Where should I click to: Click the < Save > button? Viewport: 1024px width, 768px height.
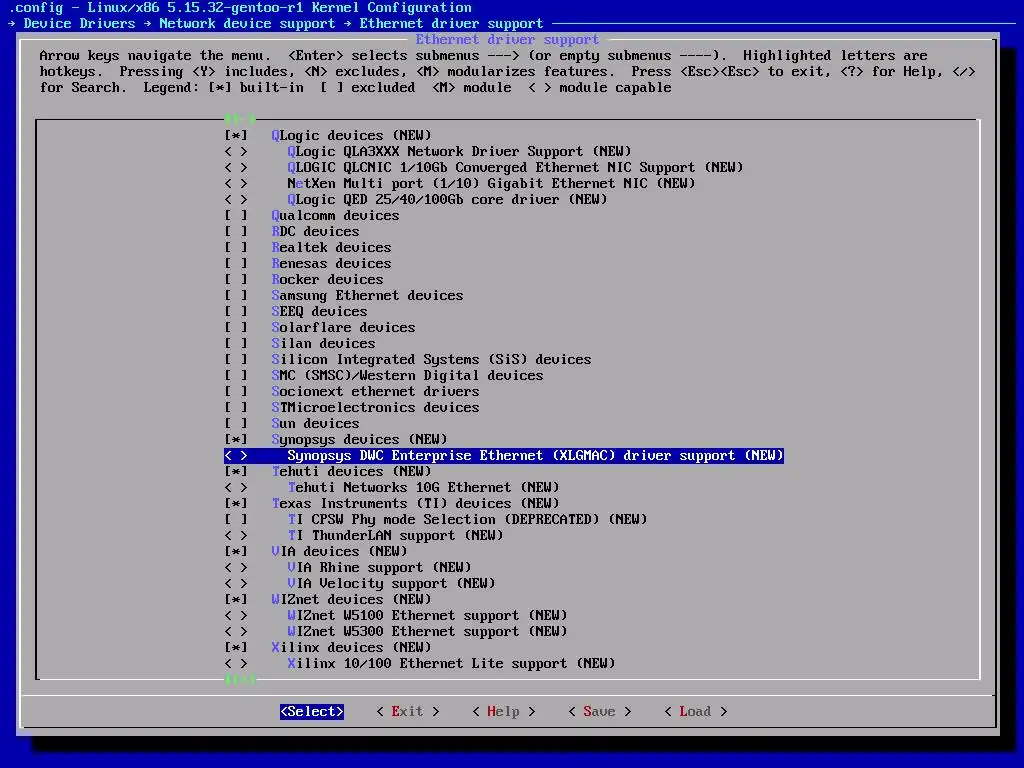coord(600,712)
